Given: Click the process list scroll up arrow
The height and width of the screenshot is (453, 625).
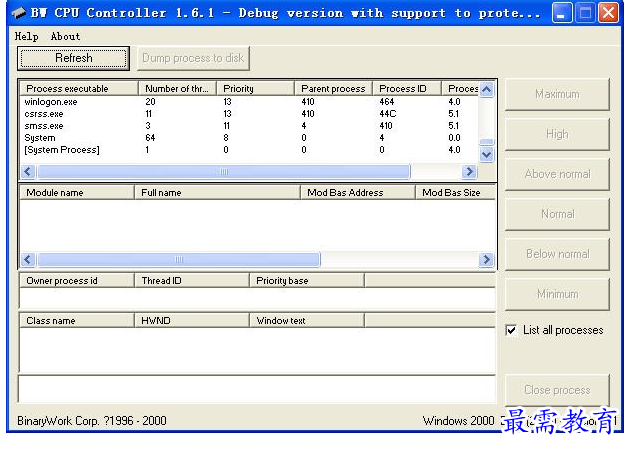Looking at the screenshot, I should click(x=486, y=89).
